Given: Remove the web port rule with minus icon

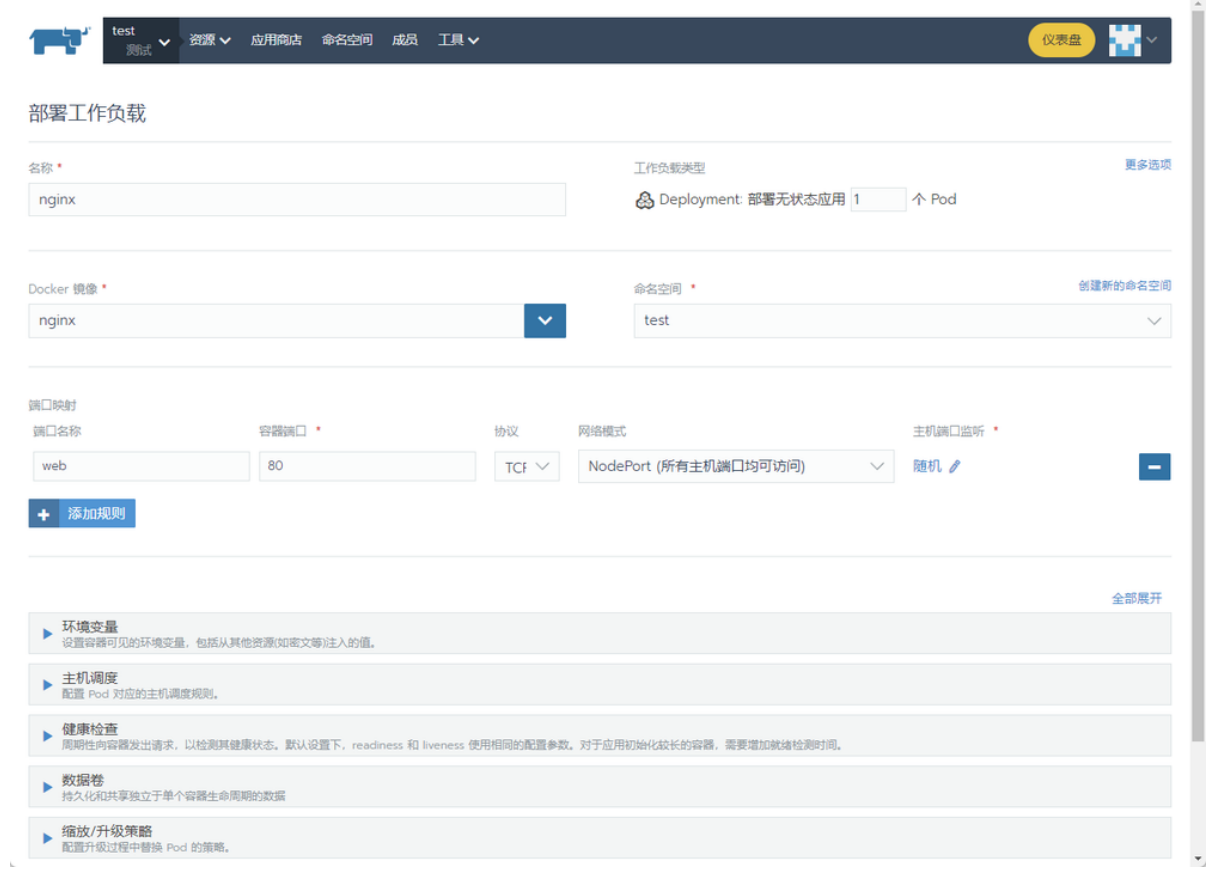Looking at the screenshot, I should 1154,466.
